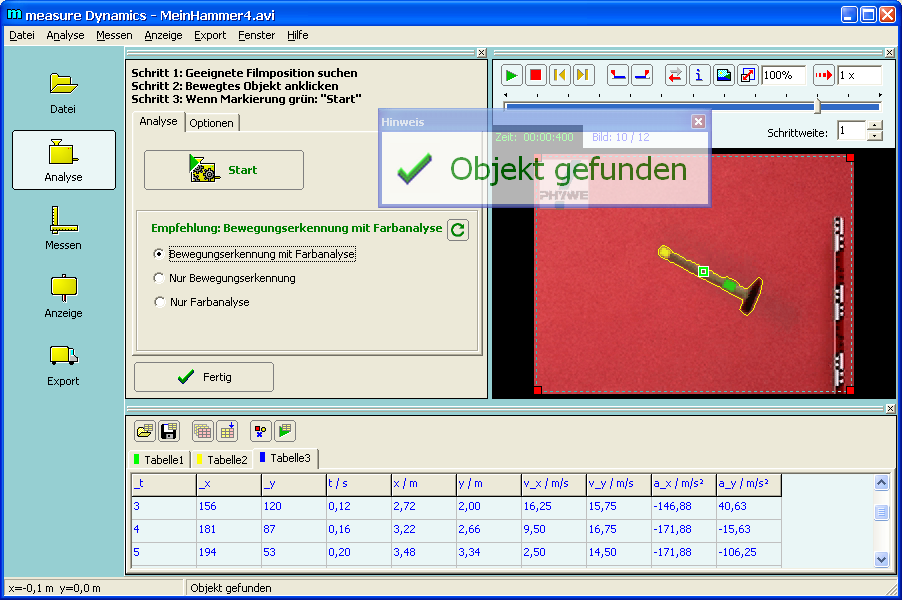Set the start mark of the video
The image size is (902, 600).
pyautogui.click(x=618, y=75)
